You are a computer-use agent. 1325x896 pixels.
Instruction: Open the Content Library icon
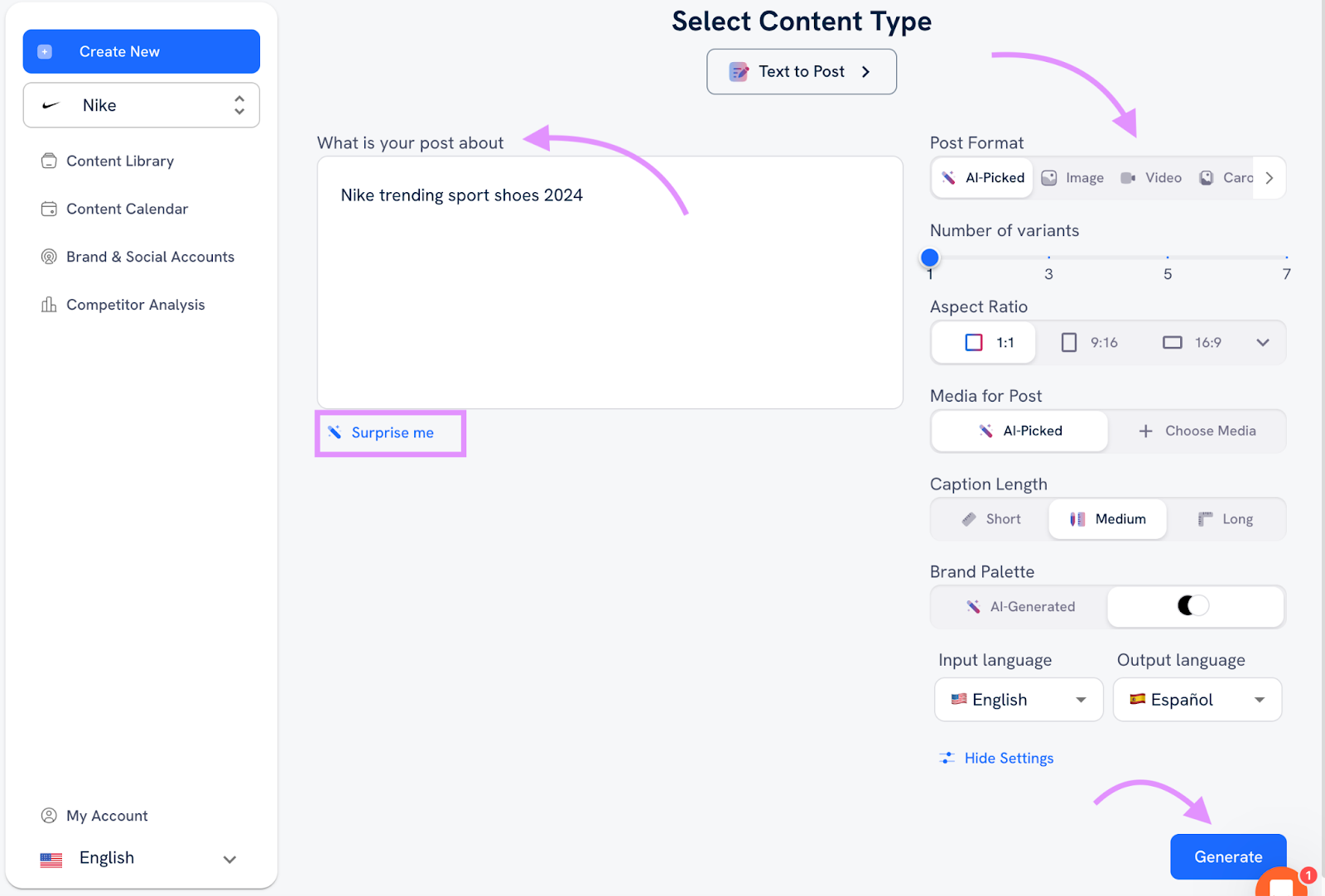(49, 161)
